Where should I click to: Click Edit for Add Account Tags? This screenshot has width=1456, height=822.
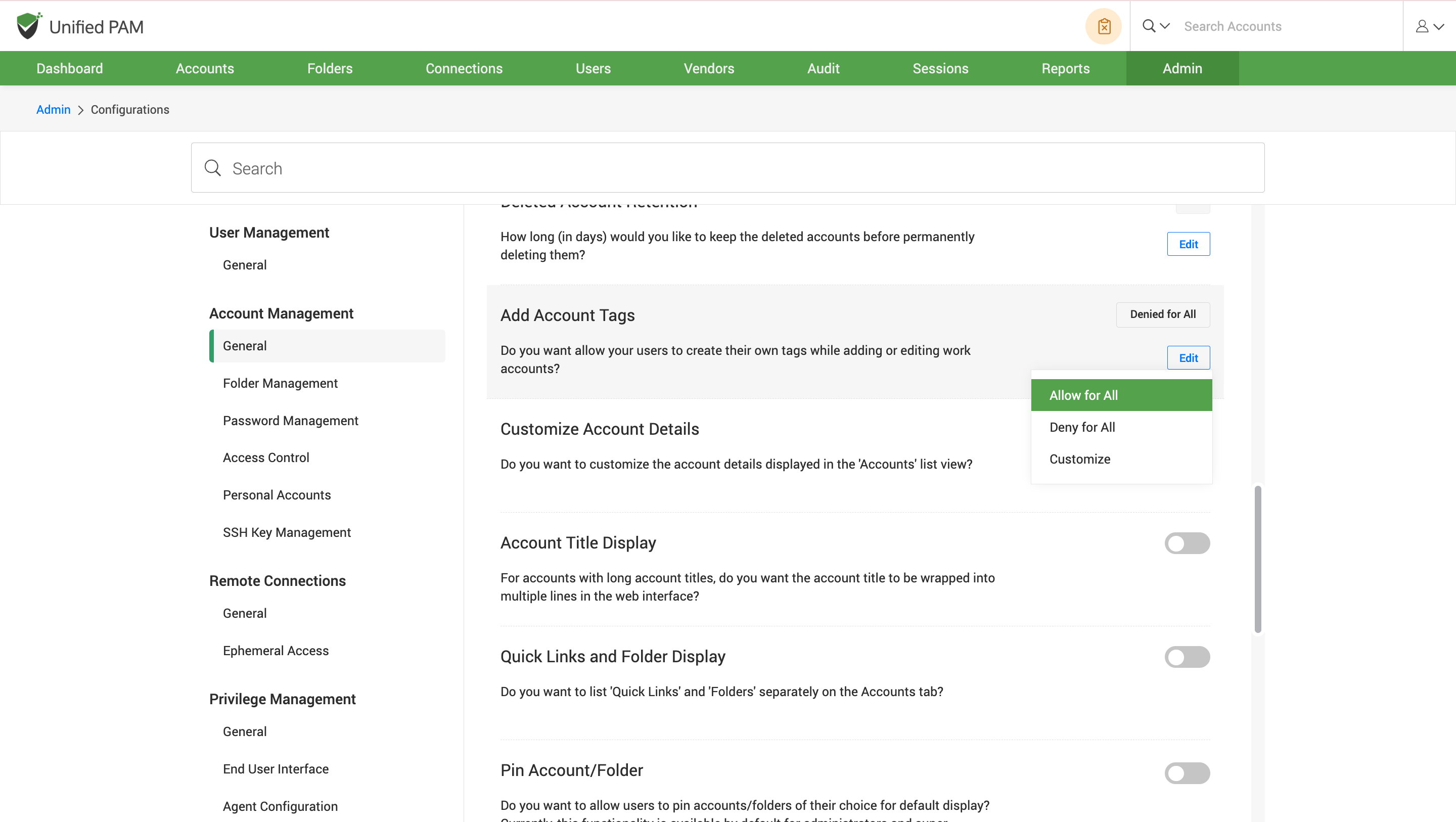[1188, 358]
